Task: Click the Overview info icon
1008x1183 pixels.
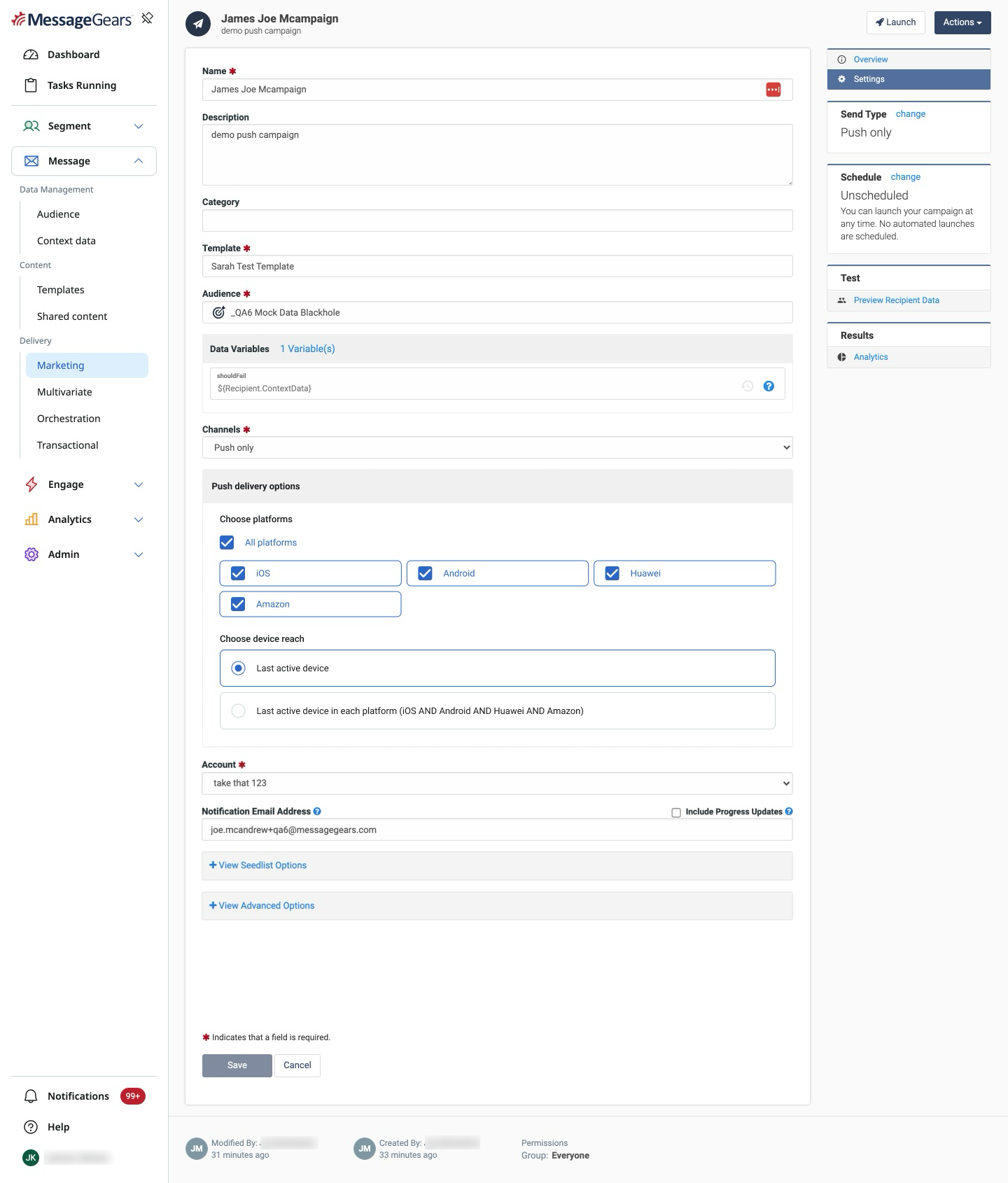Action: click(842, 59)
